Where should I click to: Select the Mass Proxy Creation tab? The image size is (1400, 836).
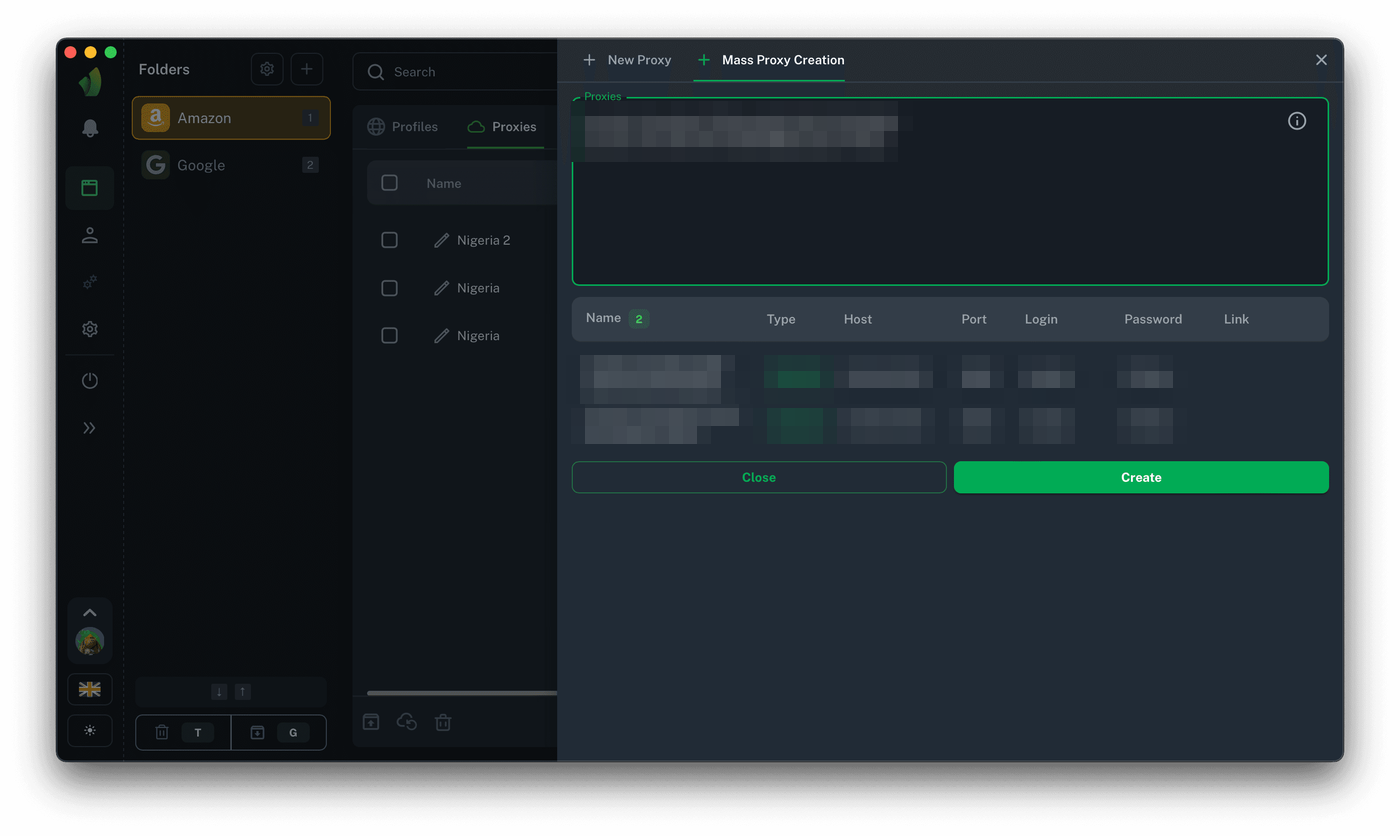[771, 60]
